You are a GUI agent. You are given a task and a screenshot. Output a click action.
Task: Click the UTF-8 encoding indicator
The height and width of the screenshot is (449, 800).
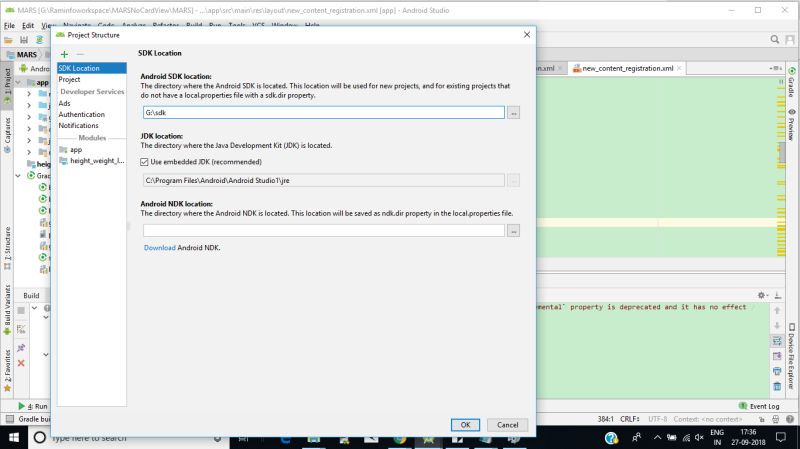pyautogui.click(x=658, y=419)
